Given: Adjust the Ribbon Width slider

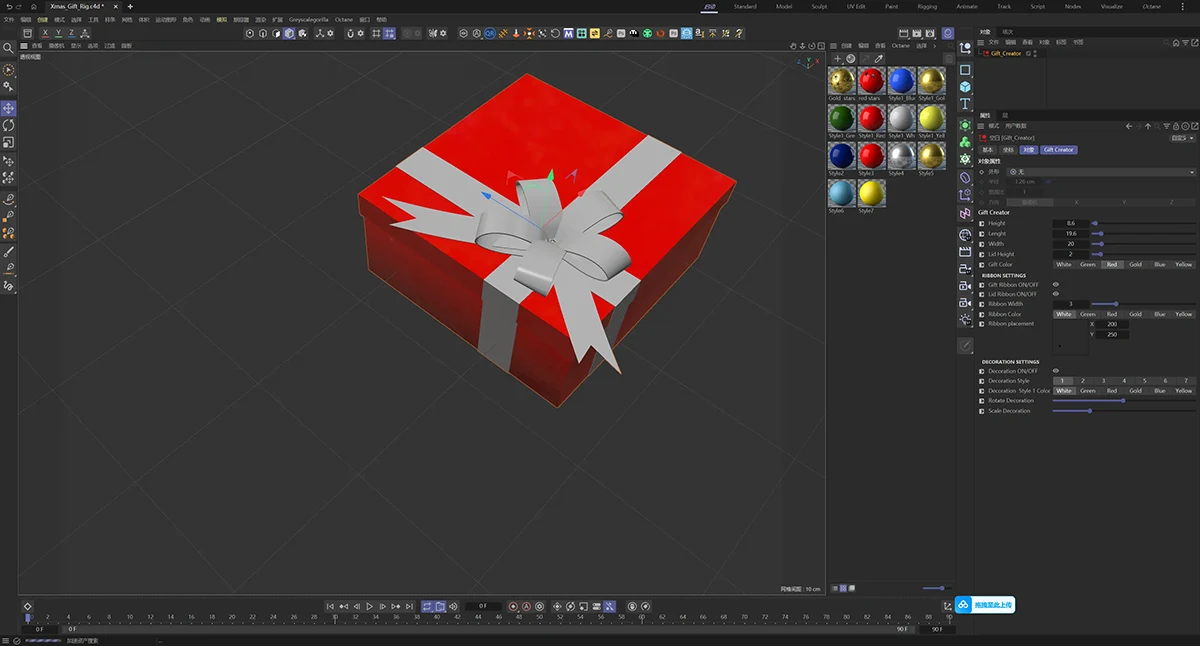Looking at the screenshot, I should pos(1117,304).
